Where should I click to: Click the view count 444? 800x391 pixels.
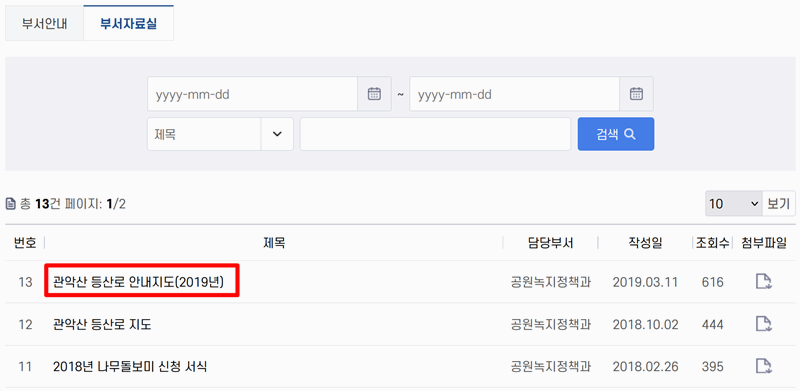[712, 324]
